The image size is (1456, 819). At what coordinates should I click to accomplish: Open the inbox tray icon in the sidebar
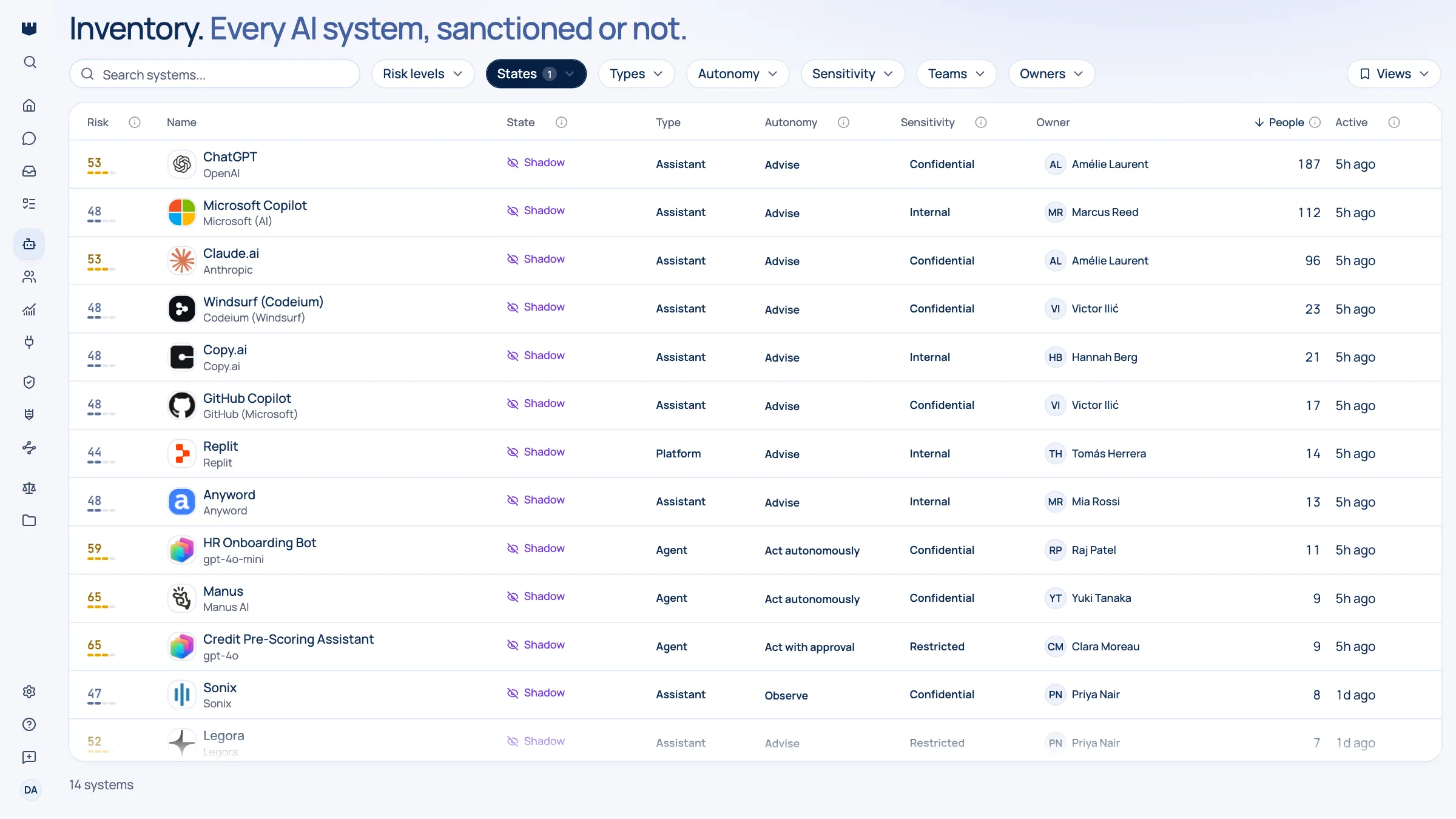pos(29,171)
